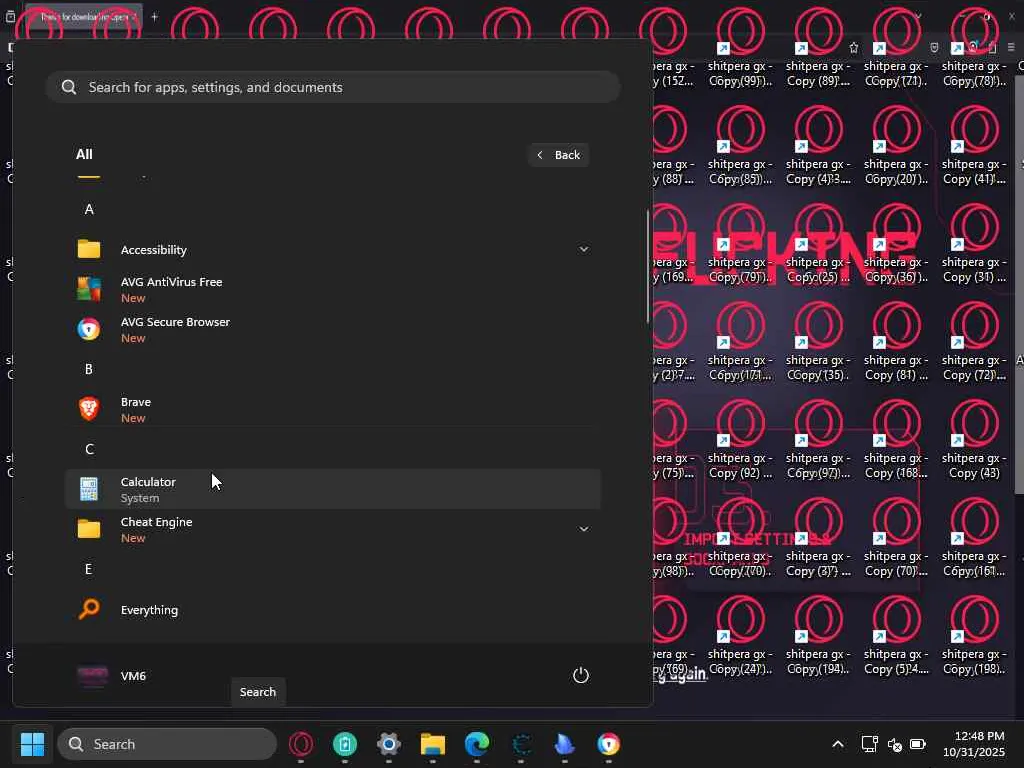
Task: Launch Calculator from the All apps list
Action: 332,489
